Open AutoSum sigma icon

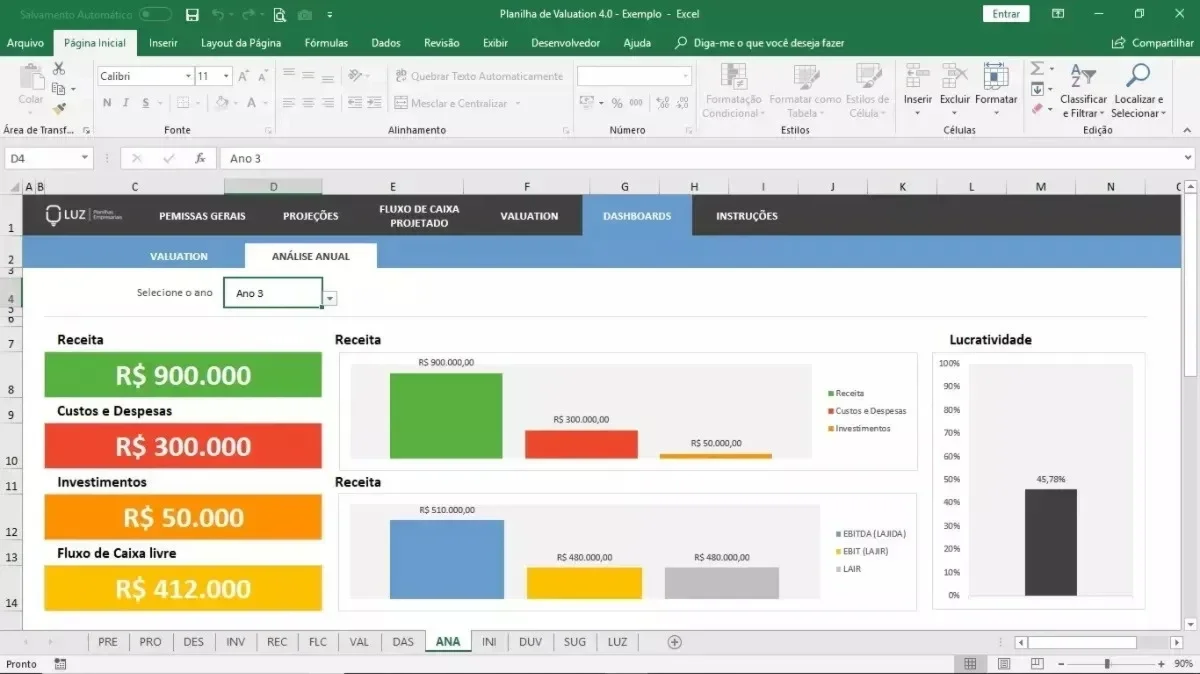(1037, 68)
